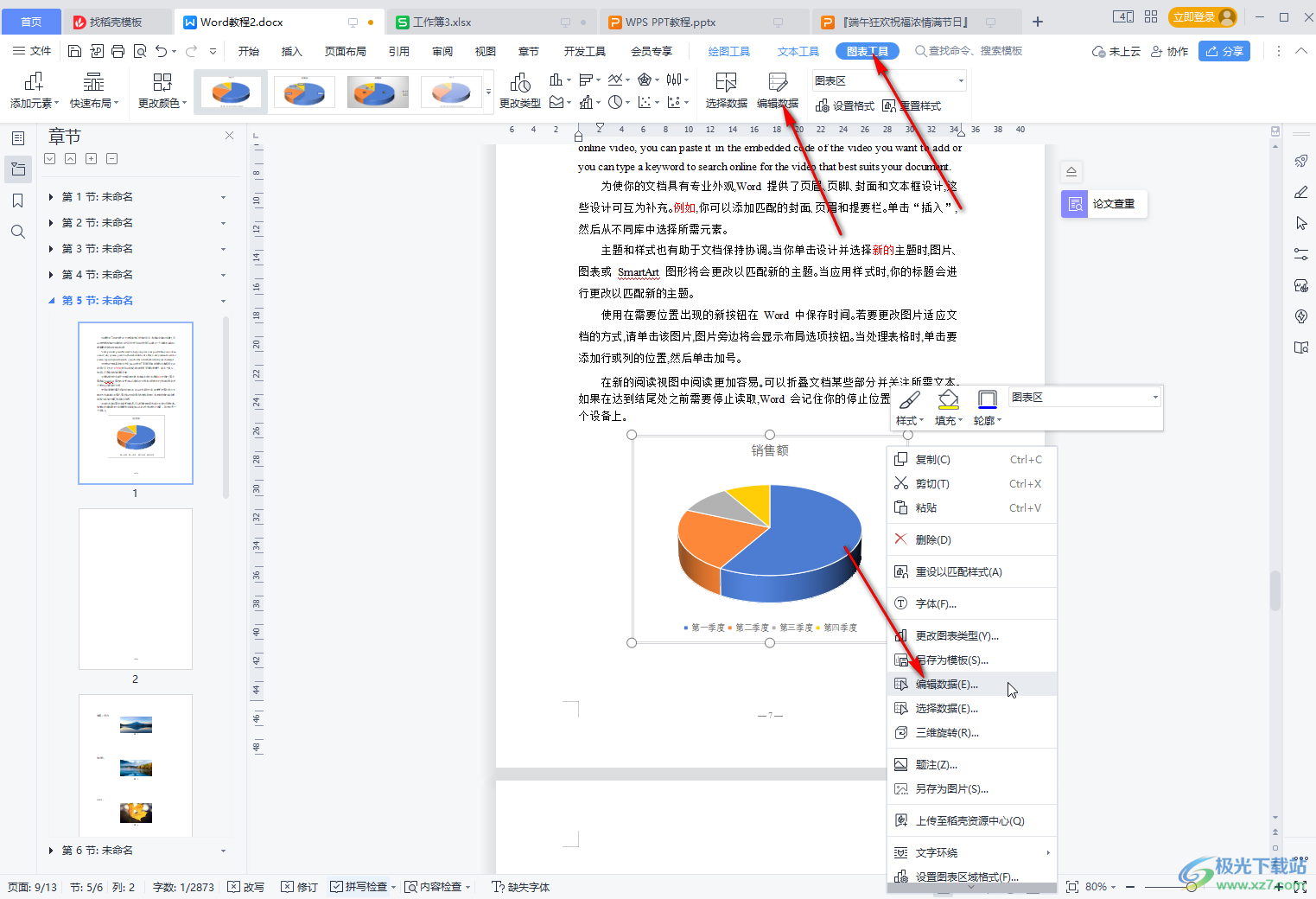
Task: Select page 2 thumbnail in chapter panel
Action: pyautogui.click(x=136, y=589)
